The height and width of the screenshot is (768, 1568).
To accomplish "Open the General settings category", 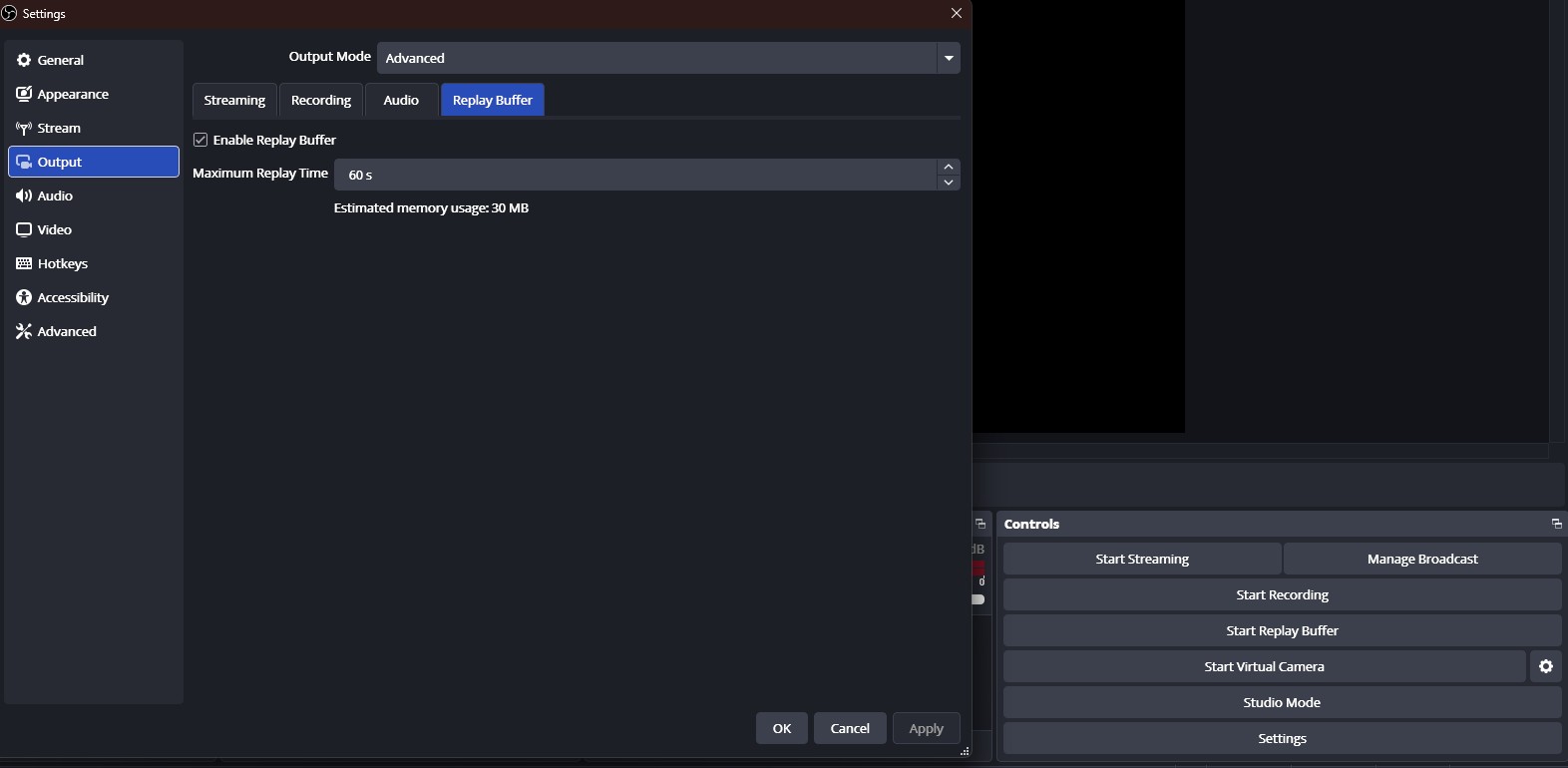I will pos(94,60).
